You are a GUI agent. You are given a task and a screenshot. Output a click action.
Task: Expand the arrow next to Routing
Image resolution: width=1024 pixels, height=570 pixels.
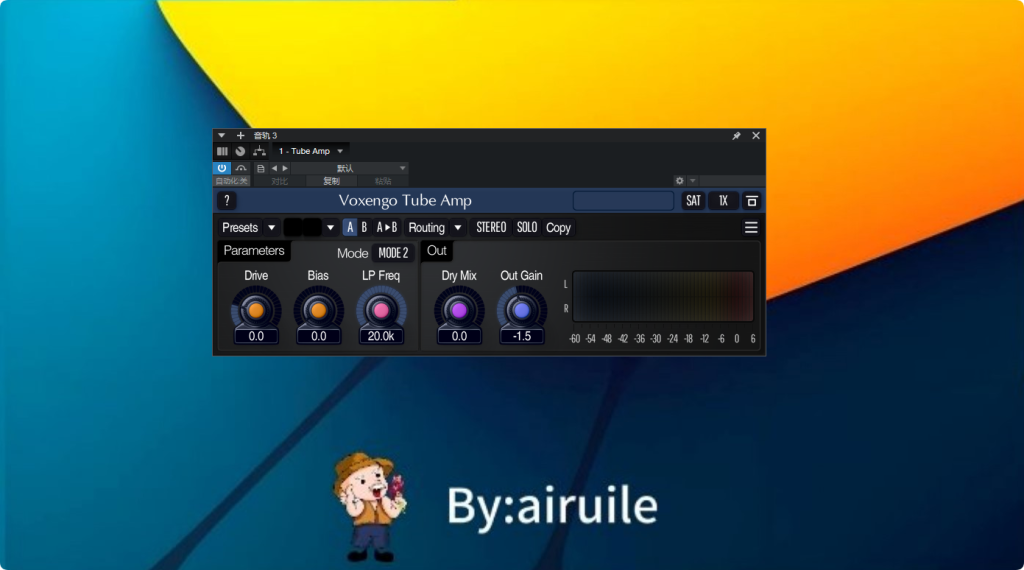tap(458, 227)
